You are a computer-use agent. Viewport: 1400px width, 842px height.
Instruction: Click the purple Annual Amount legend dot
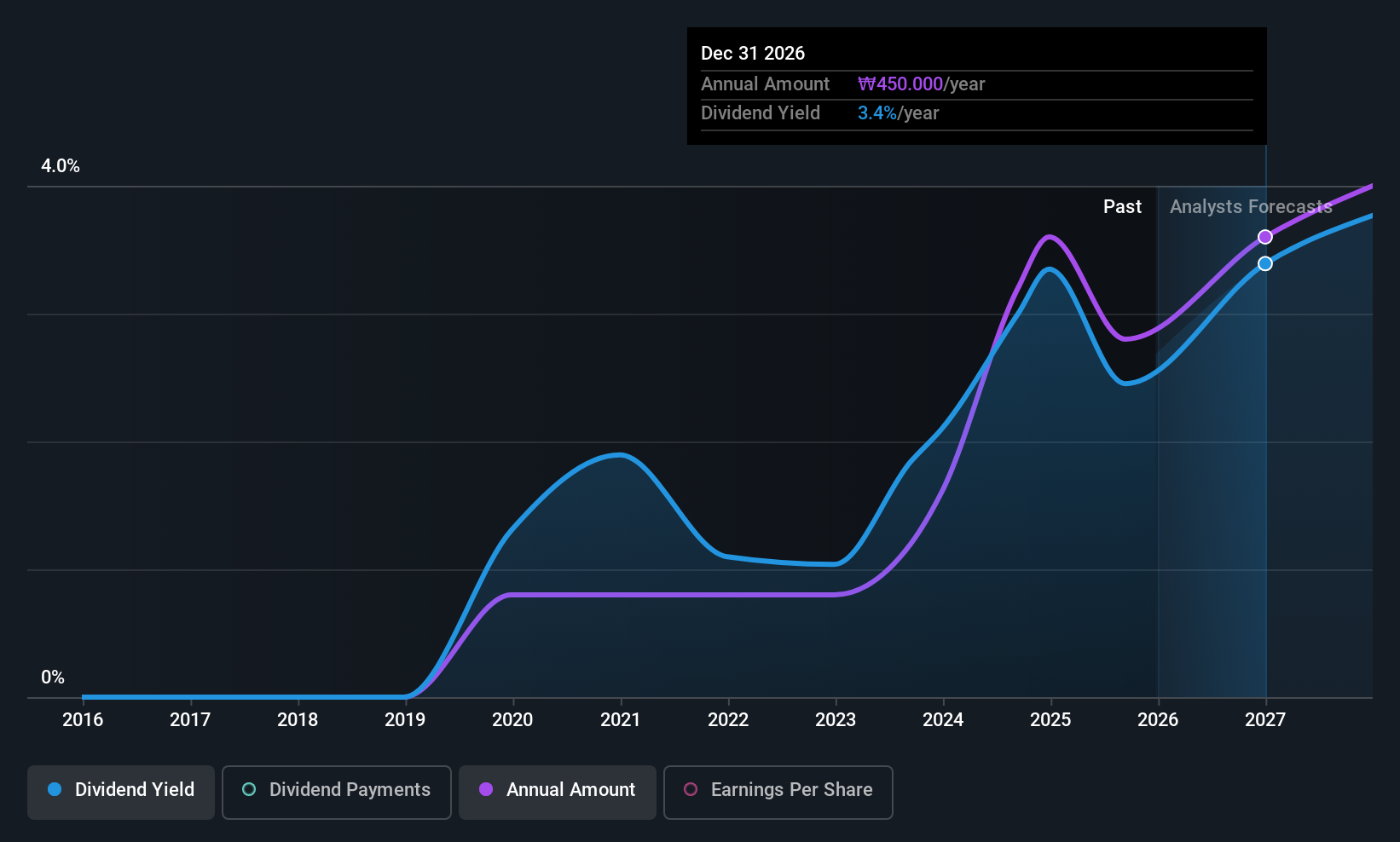[486, 789]
